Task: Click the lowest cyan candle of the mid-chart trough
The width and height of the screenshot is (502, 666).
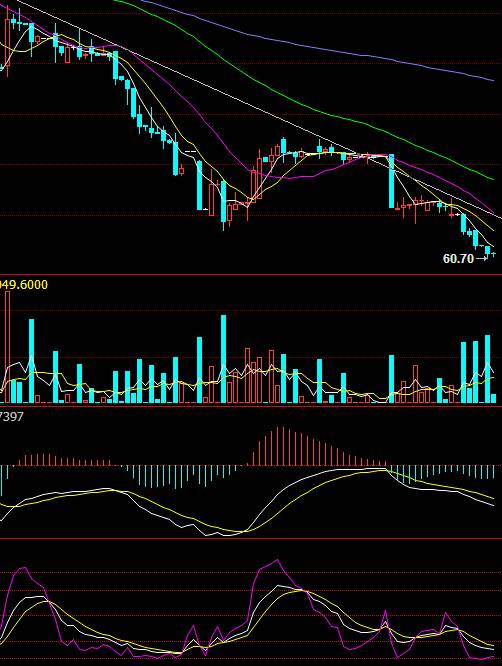Action: (x=223, y=205)
